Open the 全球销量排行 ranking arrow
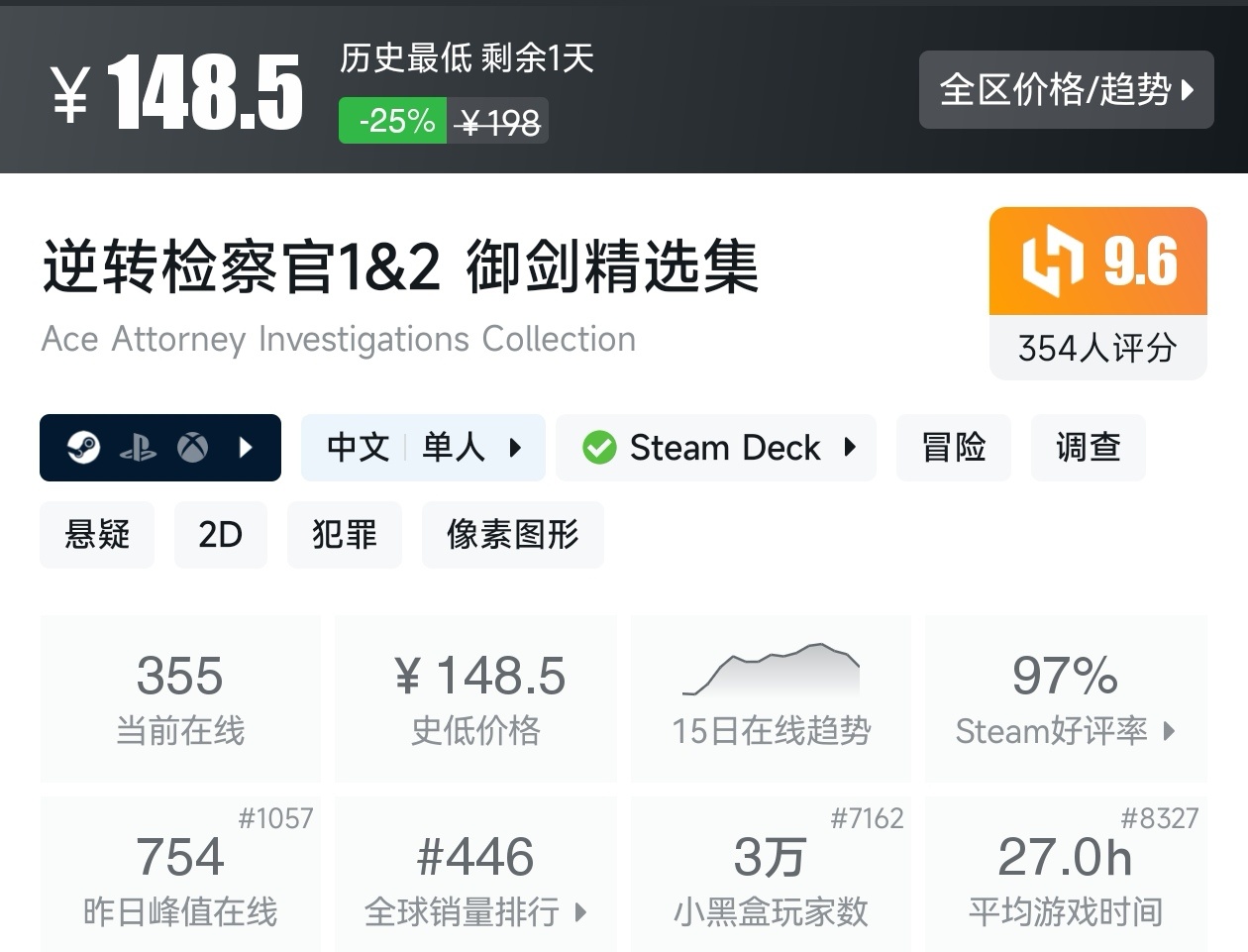This screenshot has width=1248, height=952. click(580, 911)
